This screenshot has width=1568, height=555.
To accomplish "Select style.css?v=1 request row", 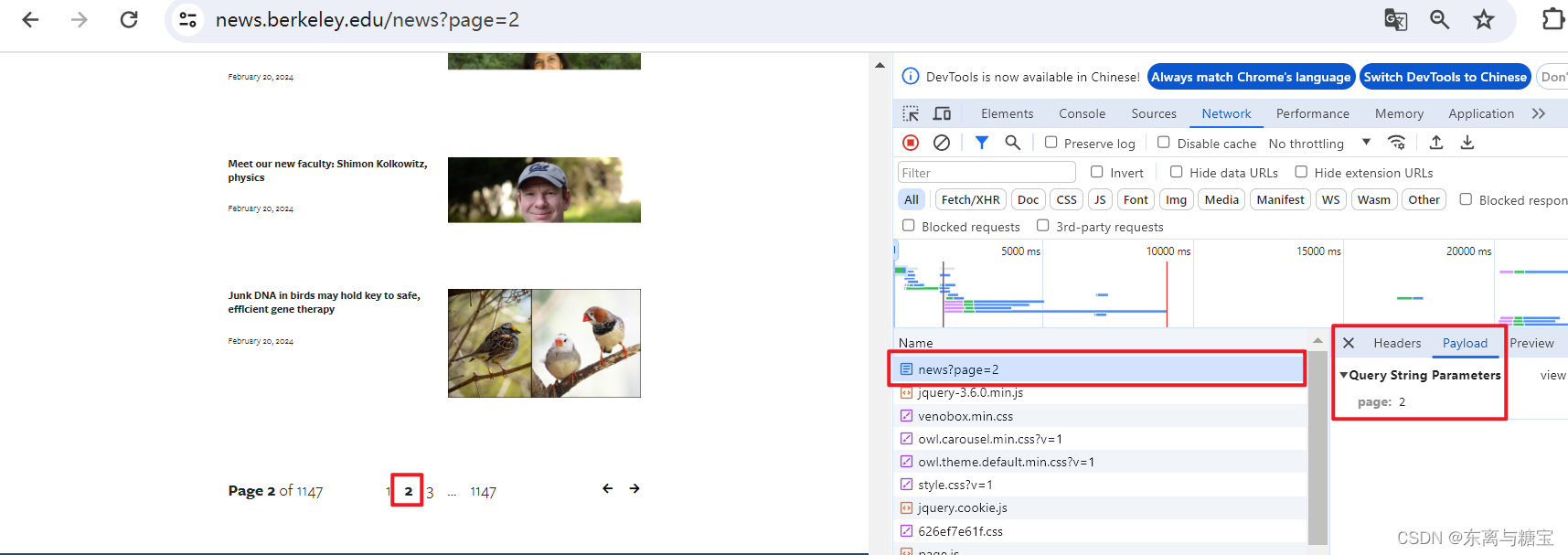I will [1100, 485].
